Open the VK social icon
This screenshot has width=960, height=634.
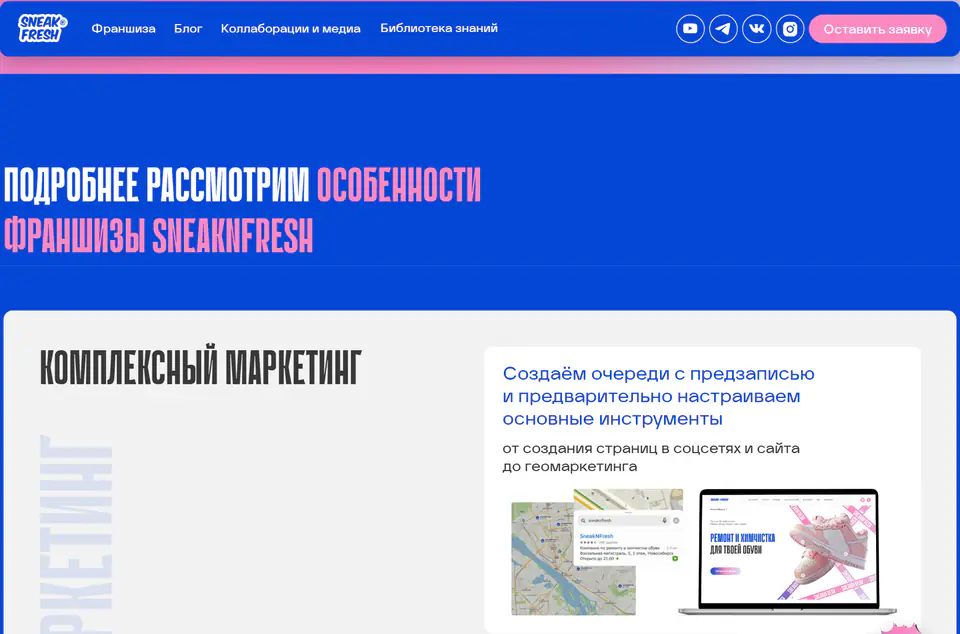[x=757, y=29]
